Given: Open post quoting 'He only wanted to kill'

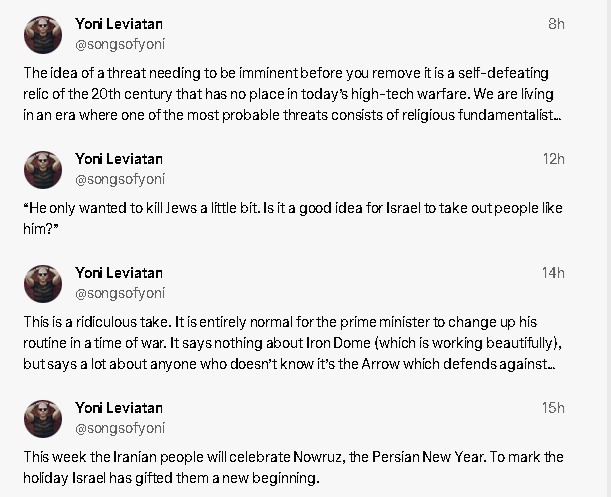Looking at the screenshot, I should pos(293,218).
